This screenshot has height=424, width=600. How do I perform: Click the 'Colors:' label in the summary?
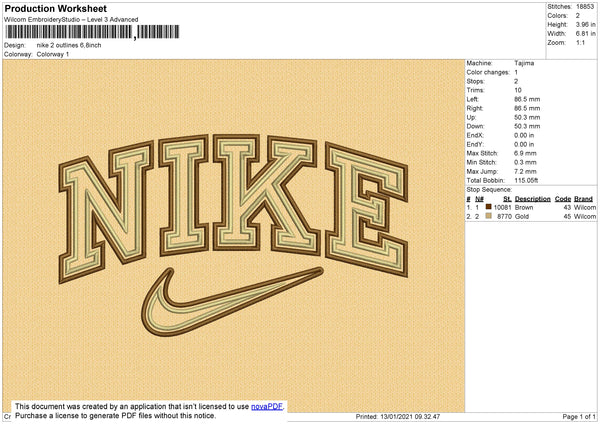click(x=557, y=16)
